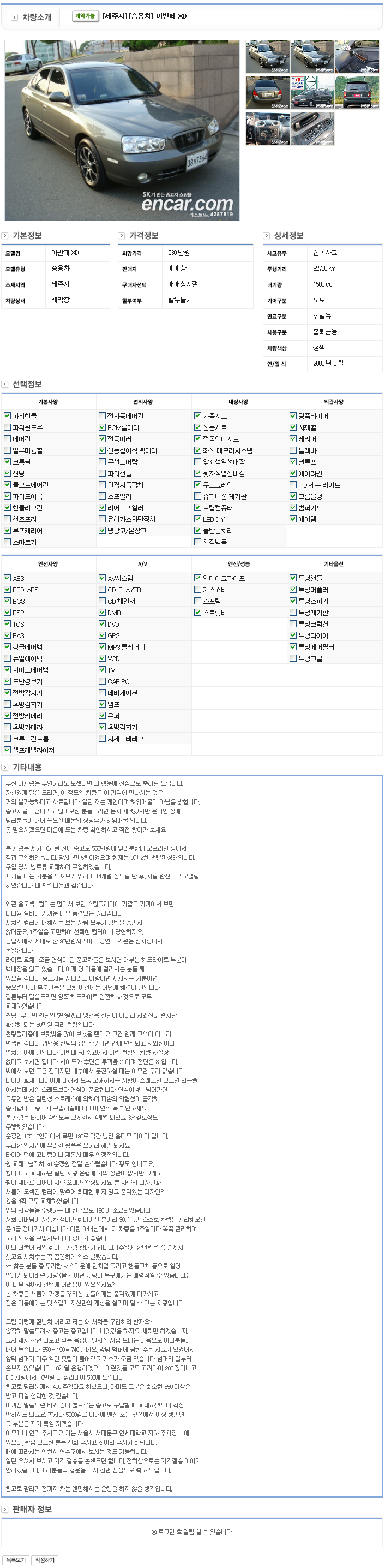Toggle the 냉장고/온장고 checkbox
Screen dimensions: 385x1568
[102, 531]
